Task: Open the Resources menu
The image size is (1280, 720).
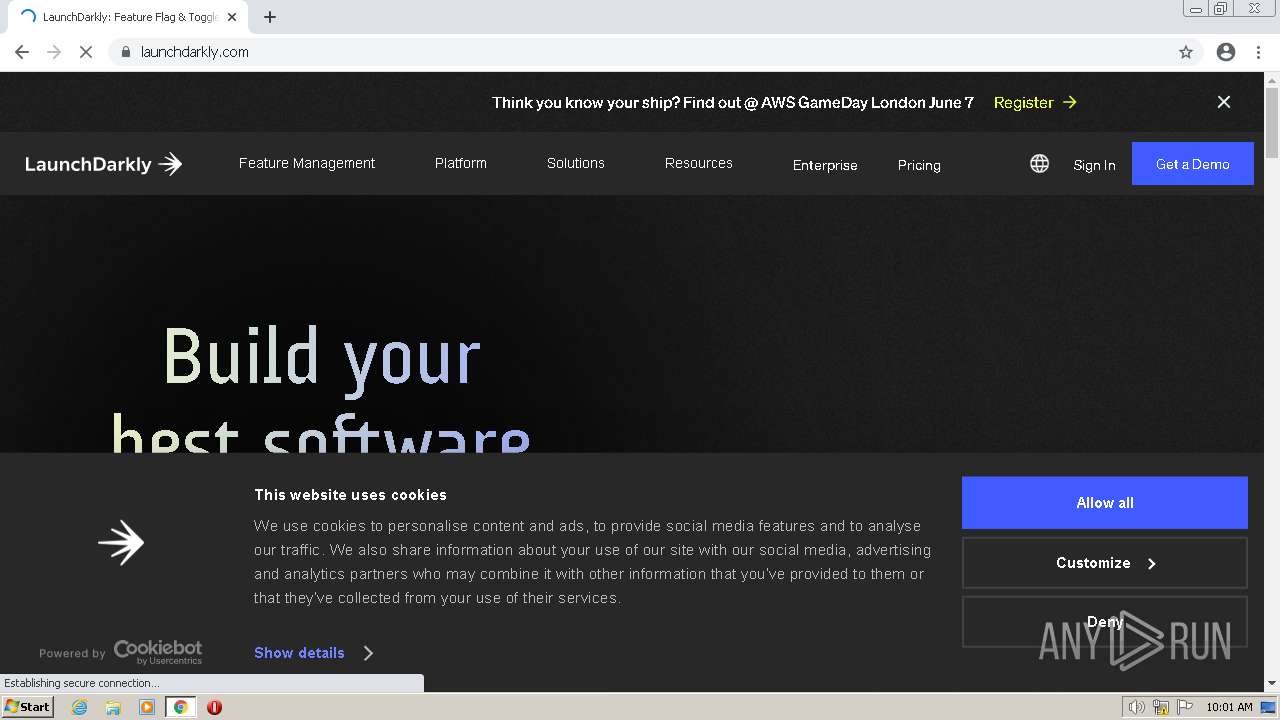Action: click(x=699, y=163)
